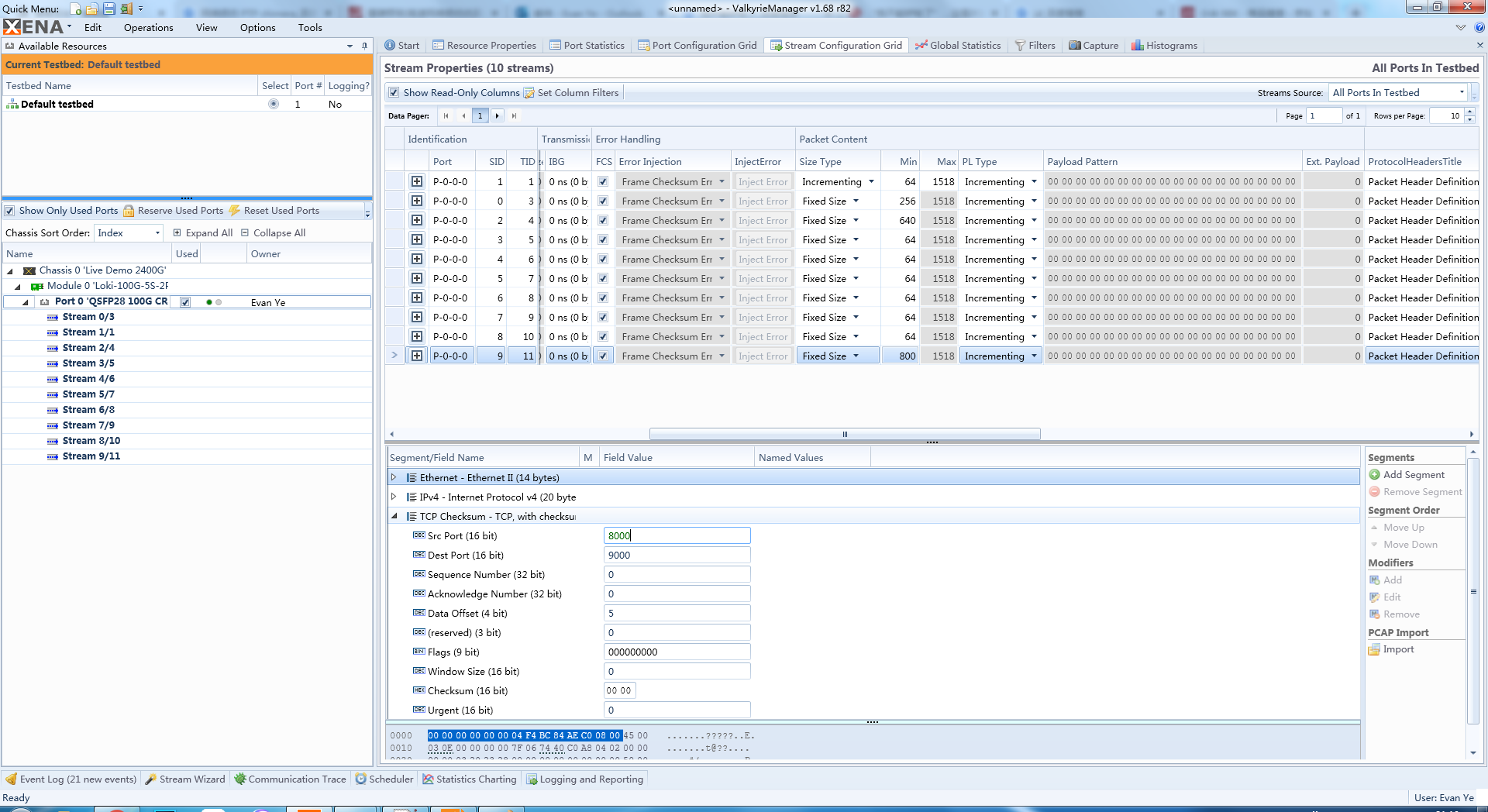Click the Add Segment green plus icon
Image resolution: width=1488 pixels, height=812 pixels.
[x=1375, y=475]
